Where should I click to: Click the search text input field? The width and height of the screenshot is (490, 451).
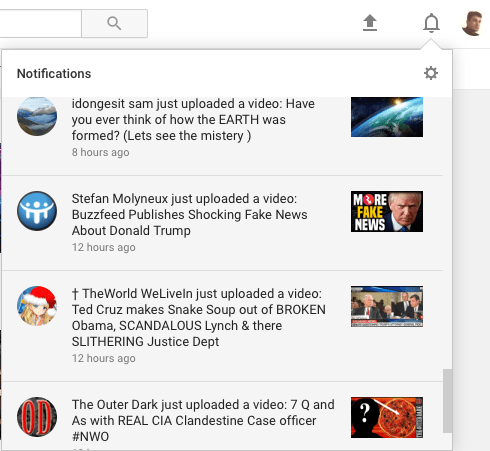coord(40,23)
